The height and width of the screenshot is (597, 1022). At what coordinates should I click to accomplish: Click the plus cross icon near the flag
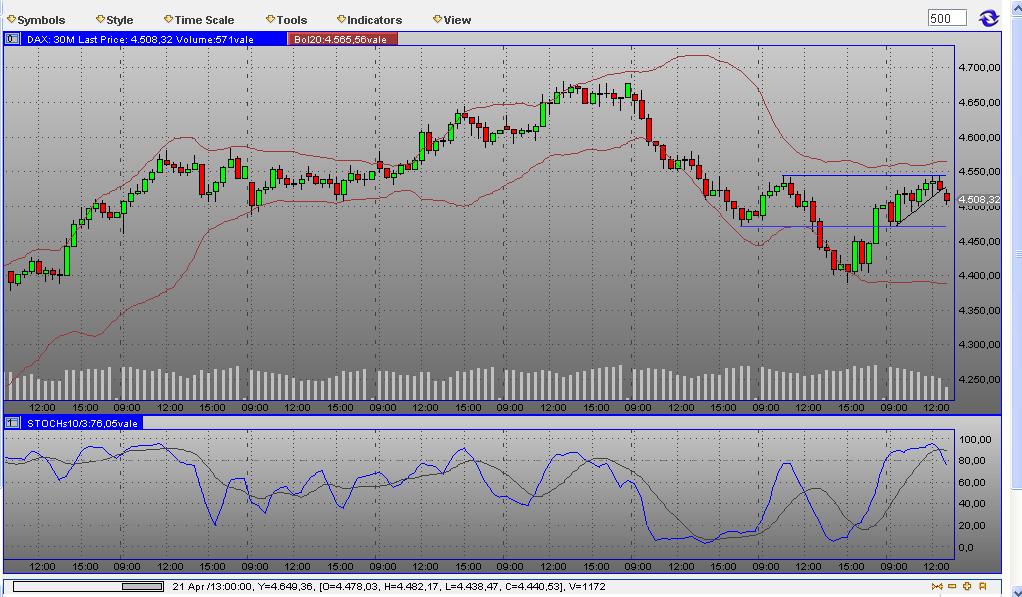tap(967, 587)
